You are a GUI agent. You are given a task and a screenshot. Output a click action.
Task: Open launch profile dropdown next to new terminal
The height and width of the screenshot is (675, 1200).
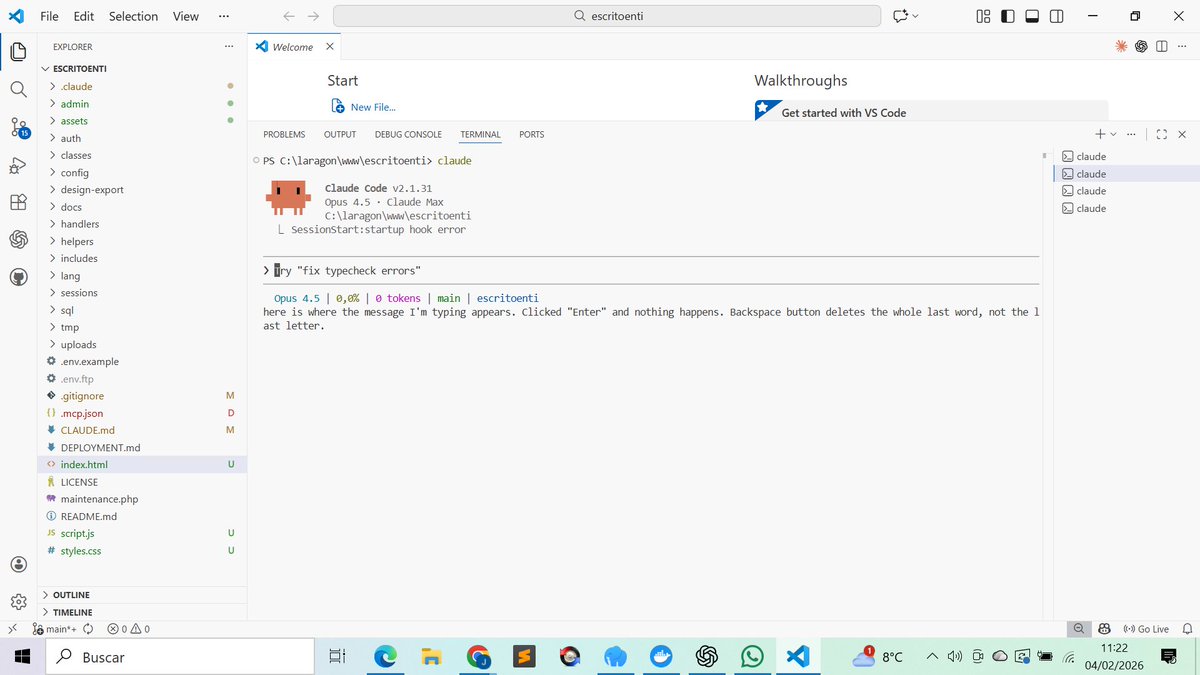point(1113,134)
